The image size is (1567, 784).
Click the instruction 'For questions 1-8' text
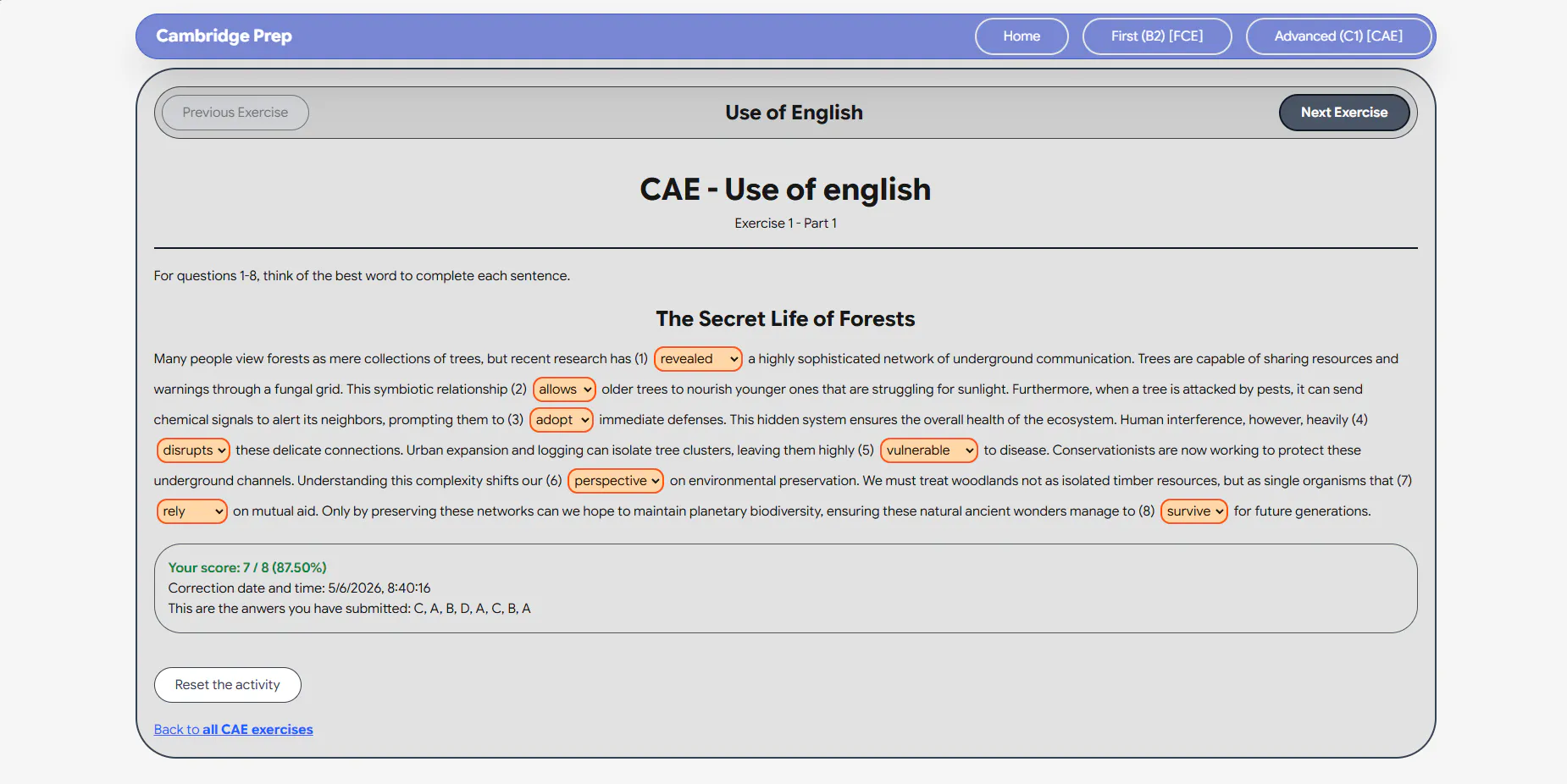[362, 276]
